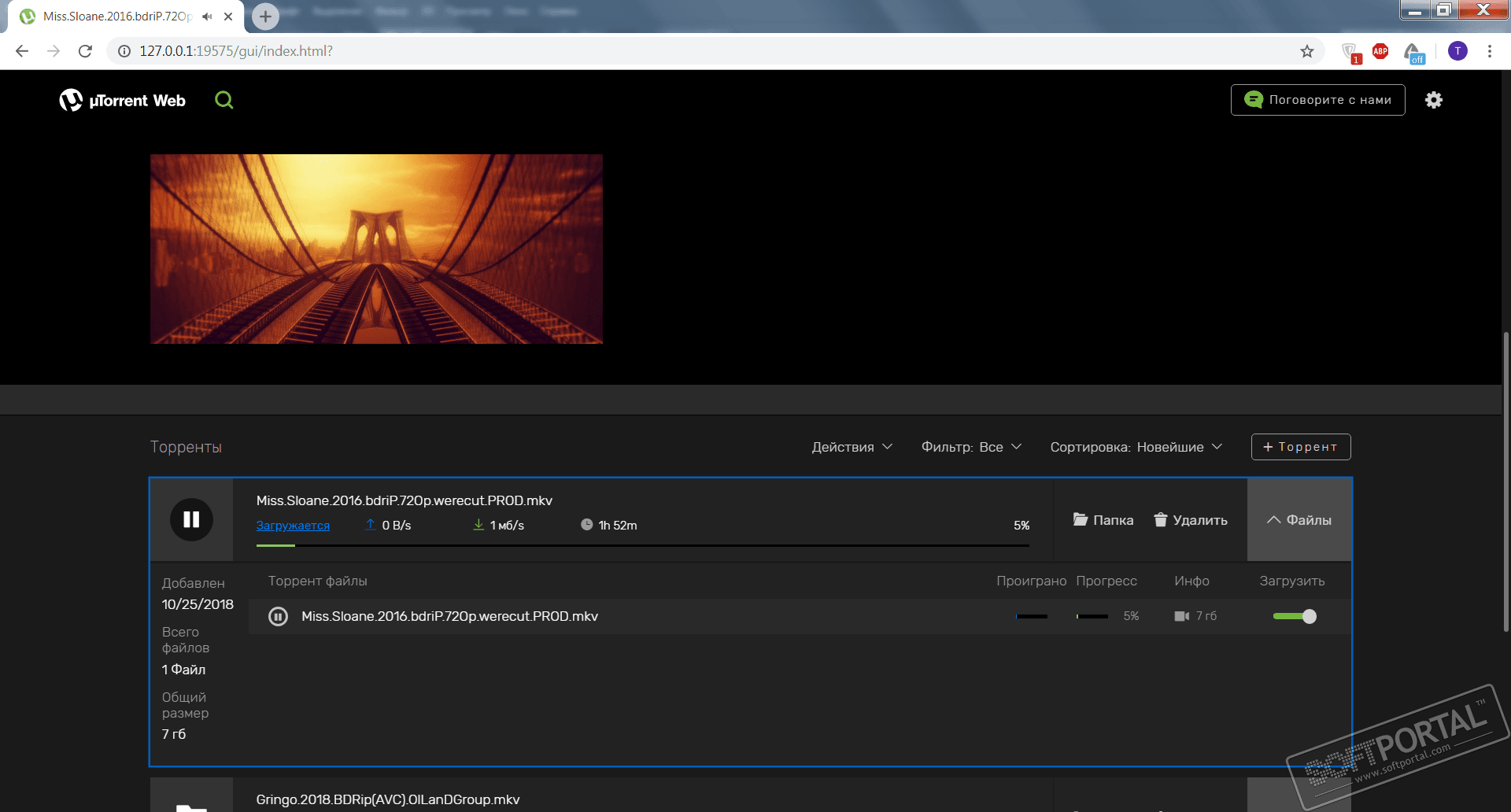
Task: Select the Miss.Sloane torrent title
Action: point(405,500)
